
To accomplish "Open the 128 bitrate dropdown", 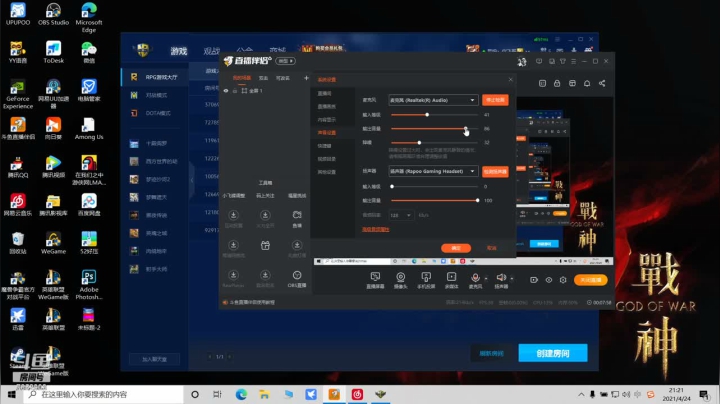I will [x=401, y=215].
